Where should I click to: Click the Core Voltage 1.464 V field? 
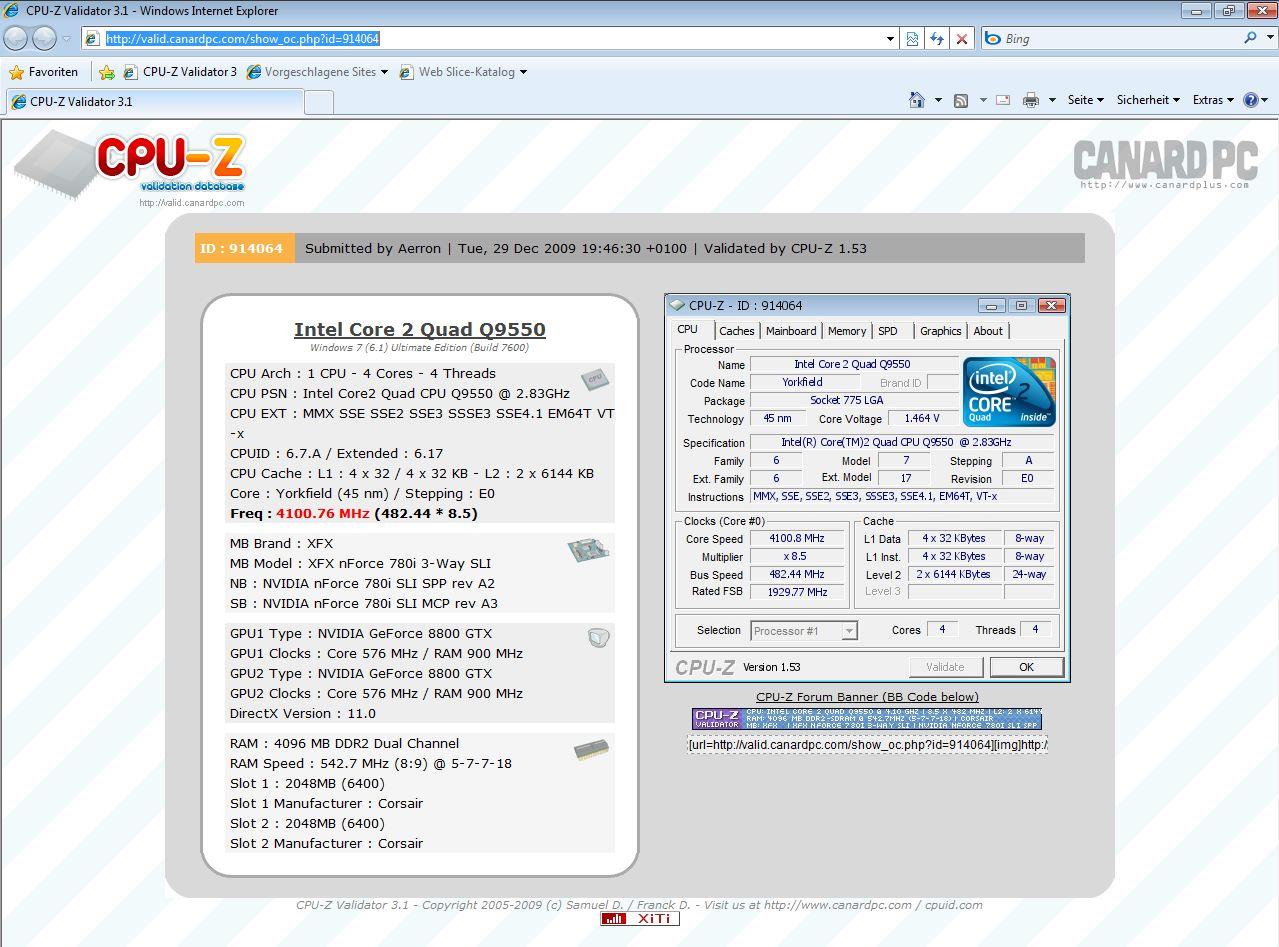click(921, 419)
